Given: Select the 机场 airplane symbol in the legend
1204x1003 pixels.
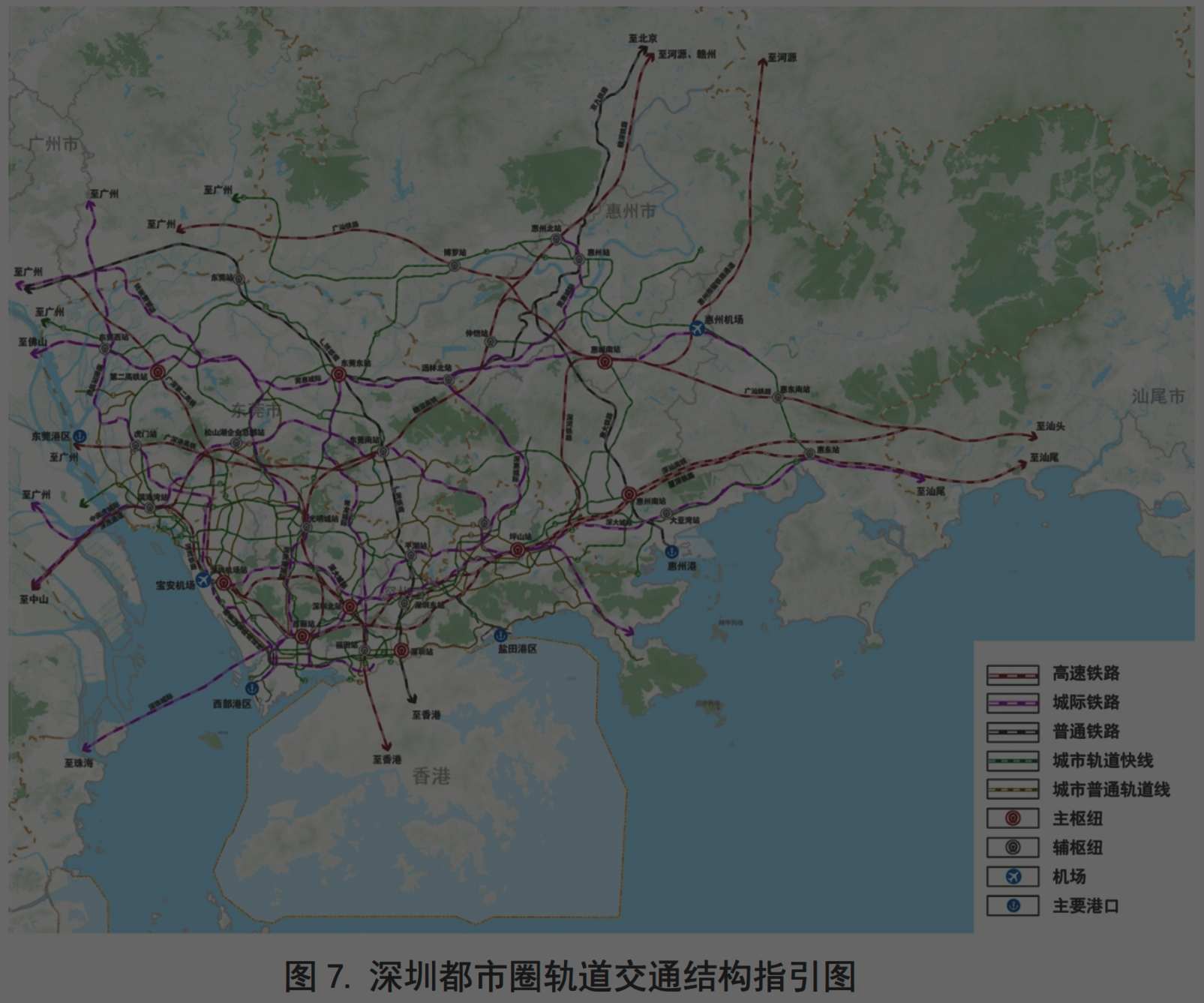Looking at the screenshot, I should (x=1013, y=876).
